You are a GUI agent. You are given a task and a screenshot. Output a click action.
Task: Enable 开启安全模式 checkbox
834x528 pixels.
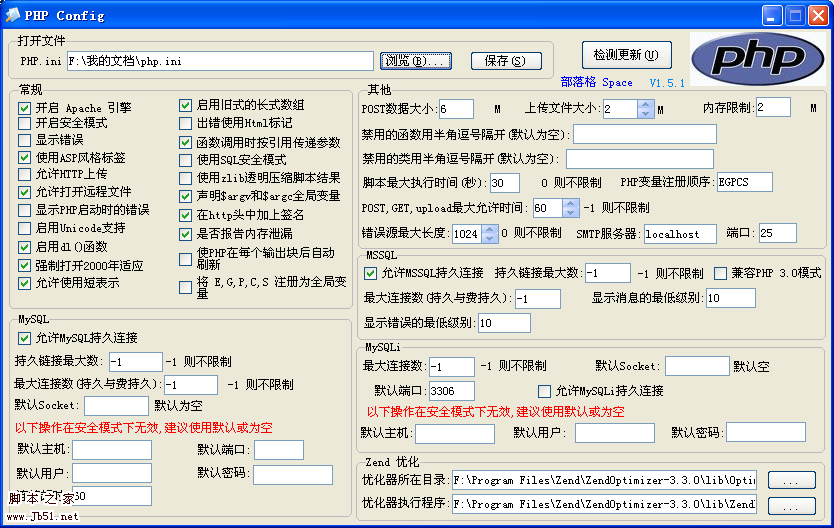click(x=24, y=123)
